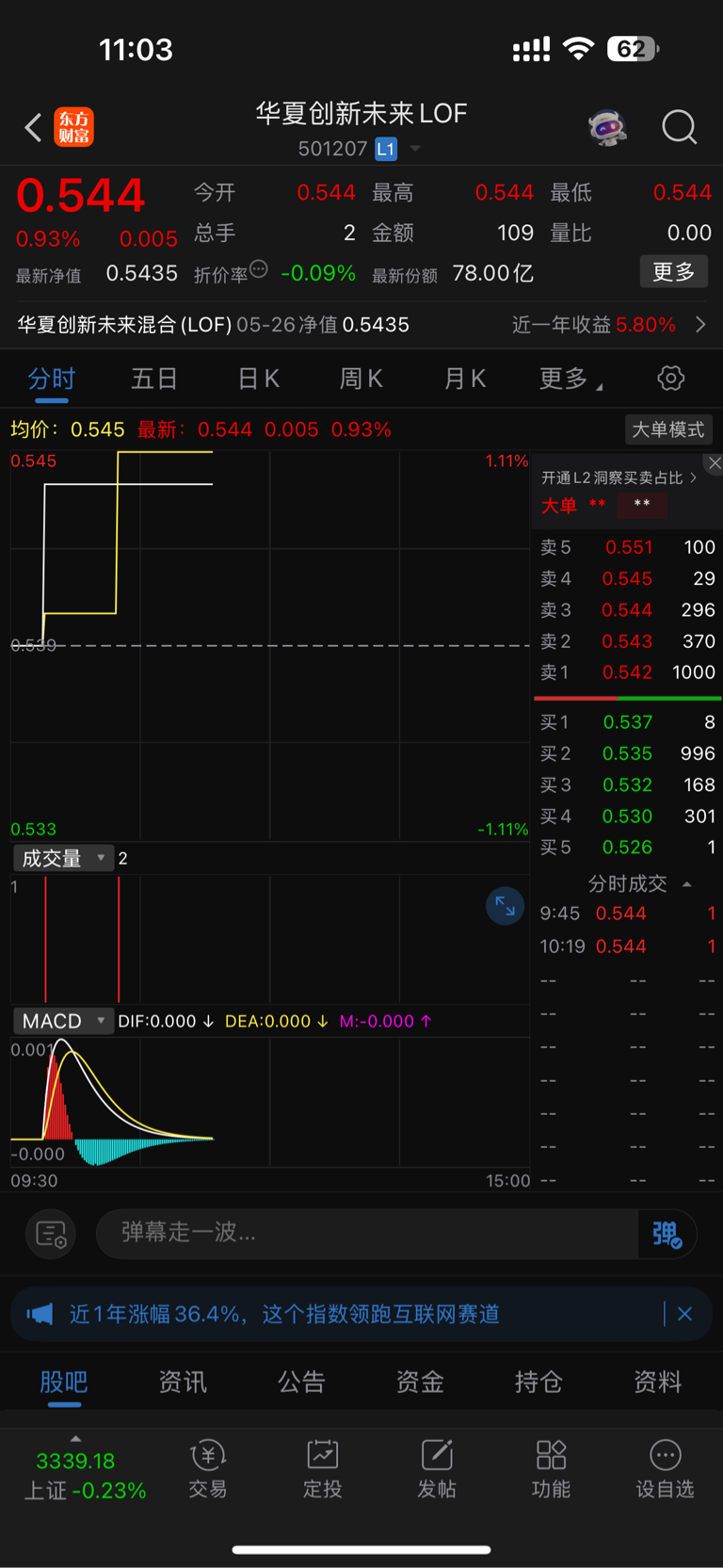Screen dimensions: 723x1568
Task: Select 卖3 price 0.544 row
Action: click(628, 610)
